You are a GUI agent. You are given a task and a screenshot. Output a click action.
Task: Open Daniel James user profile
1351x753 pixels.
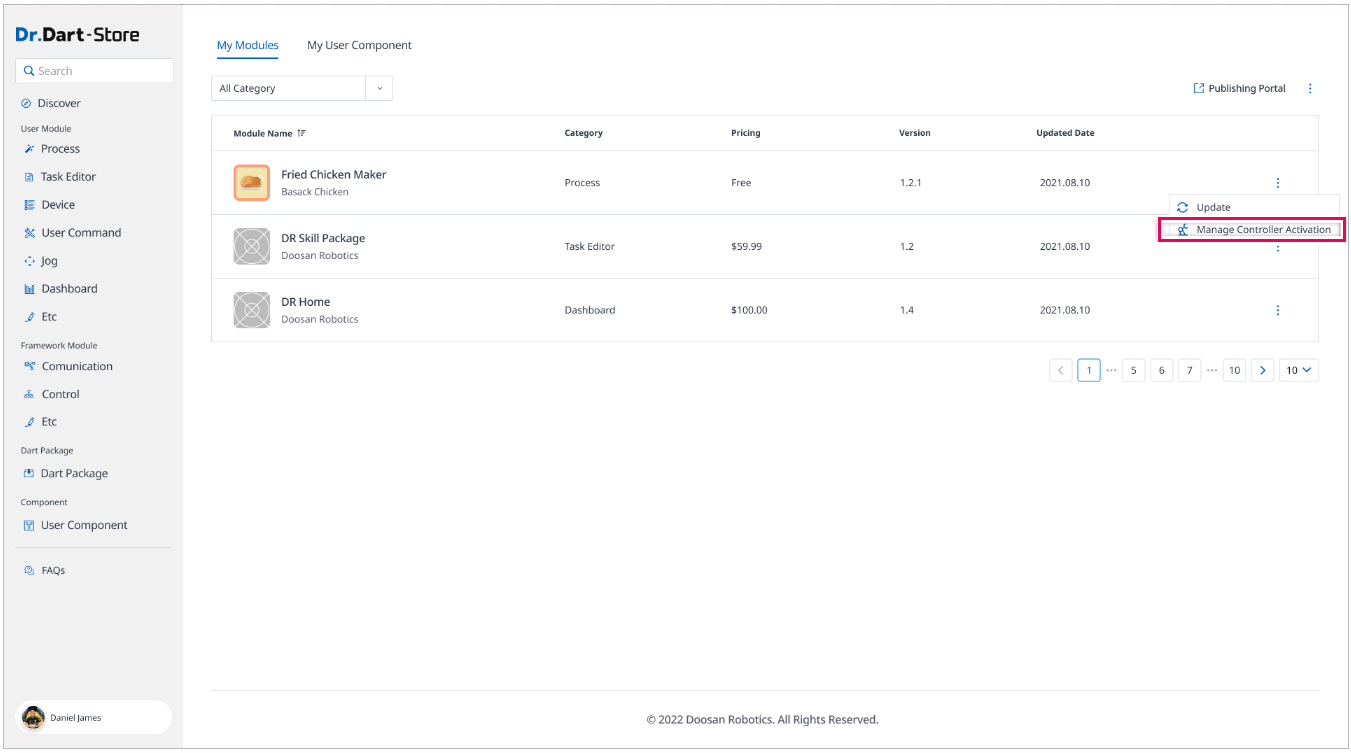(x=75, y=717)
